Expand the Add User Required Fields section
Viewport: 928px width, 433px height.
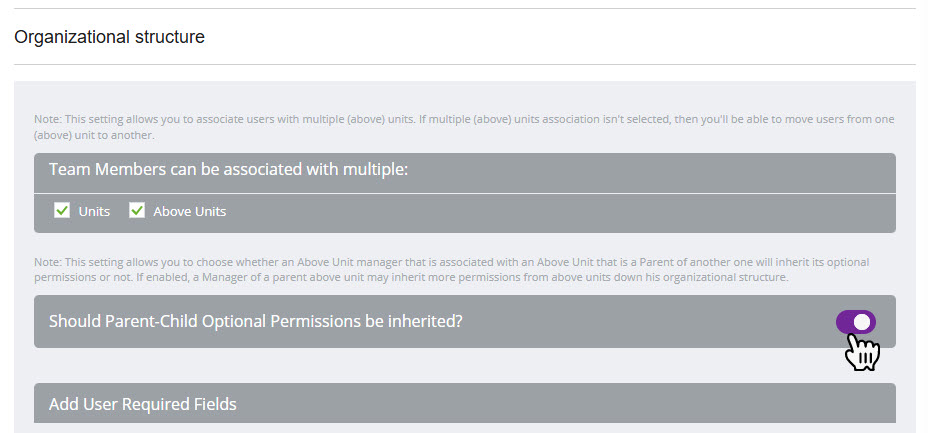pyautogui.click(x=464, y=404)
